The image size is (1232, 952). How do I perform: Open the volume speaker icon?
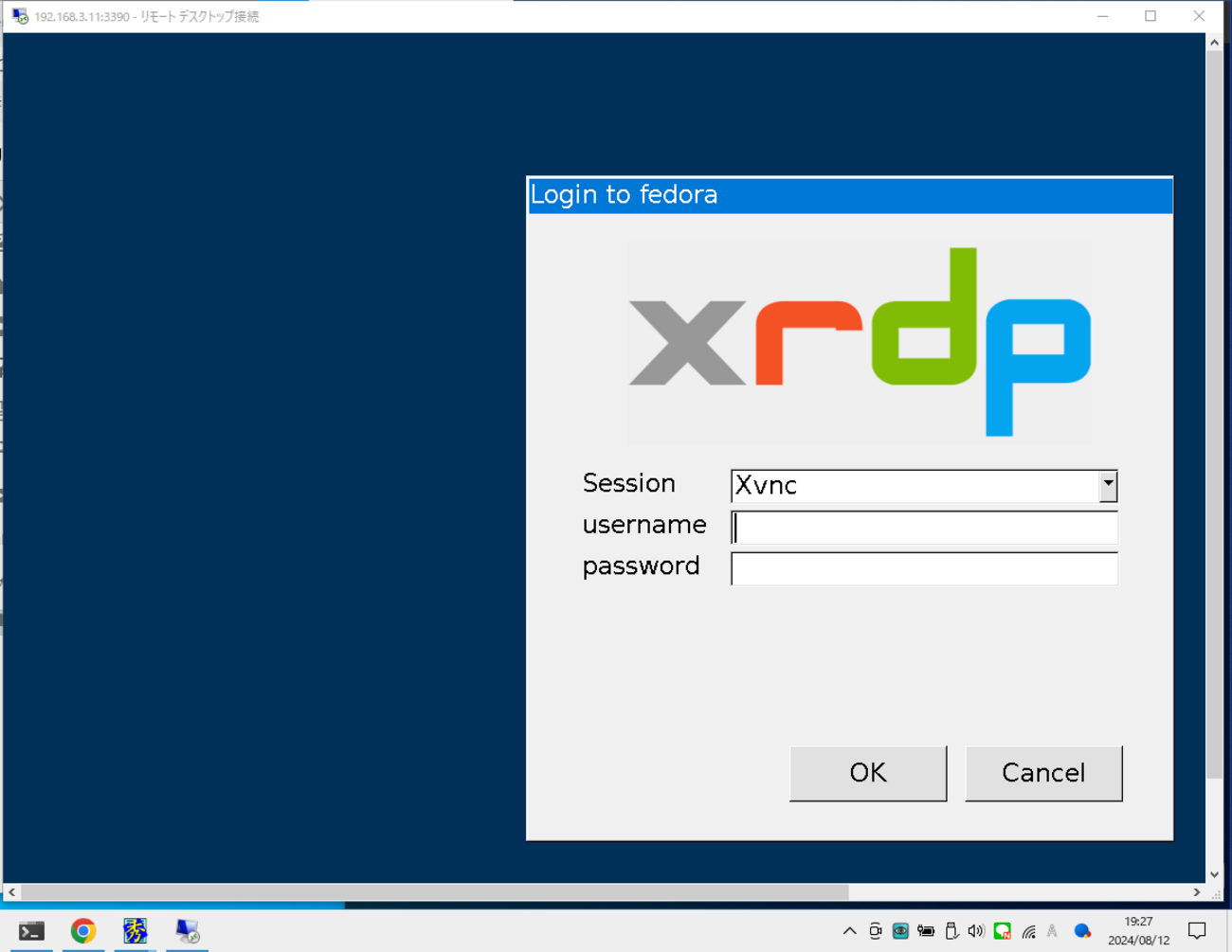pyautogui.click(x=976, y=931)
